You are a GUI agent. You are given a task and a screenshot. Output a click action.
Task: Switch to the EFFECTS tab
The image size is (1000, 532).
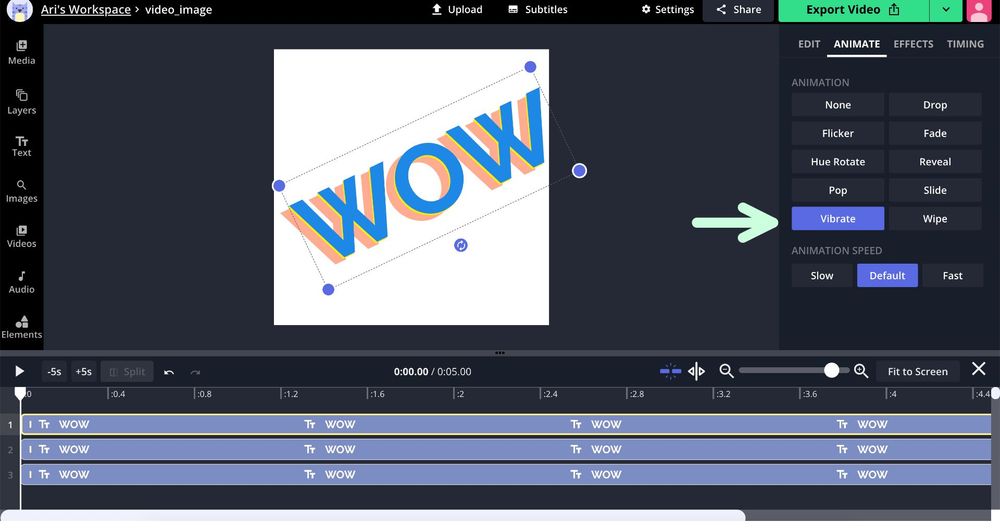[x=913, y=44]
